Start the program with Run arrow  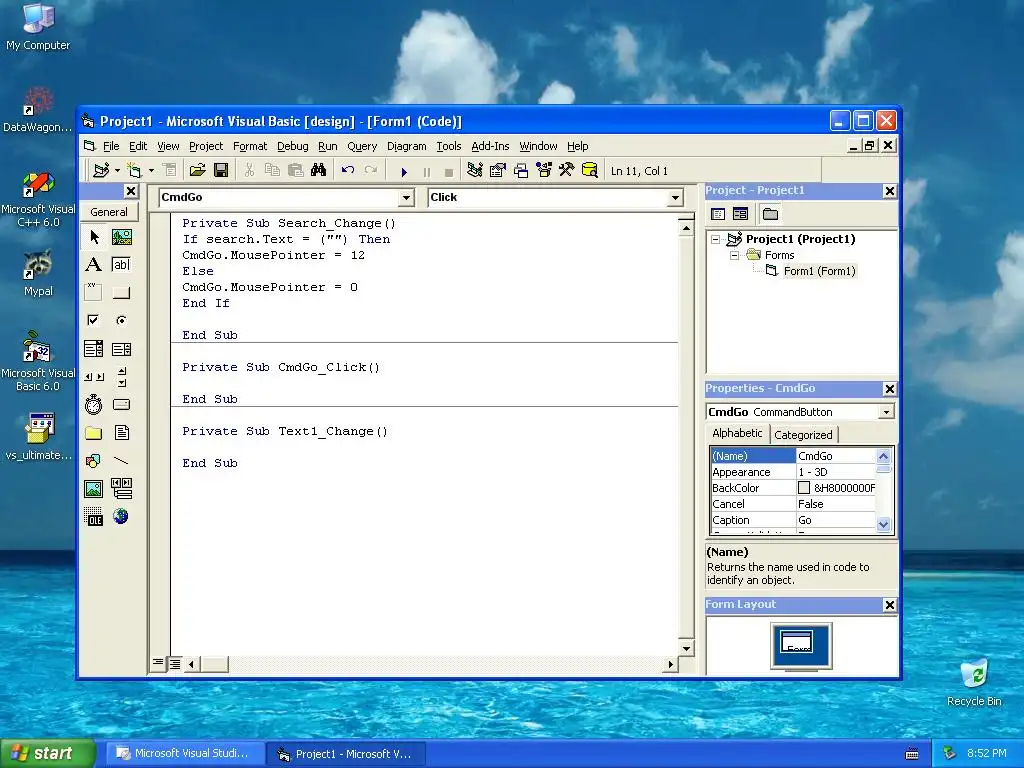click(404, 172)
